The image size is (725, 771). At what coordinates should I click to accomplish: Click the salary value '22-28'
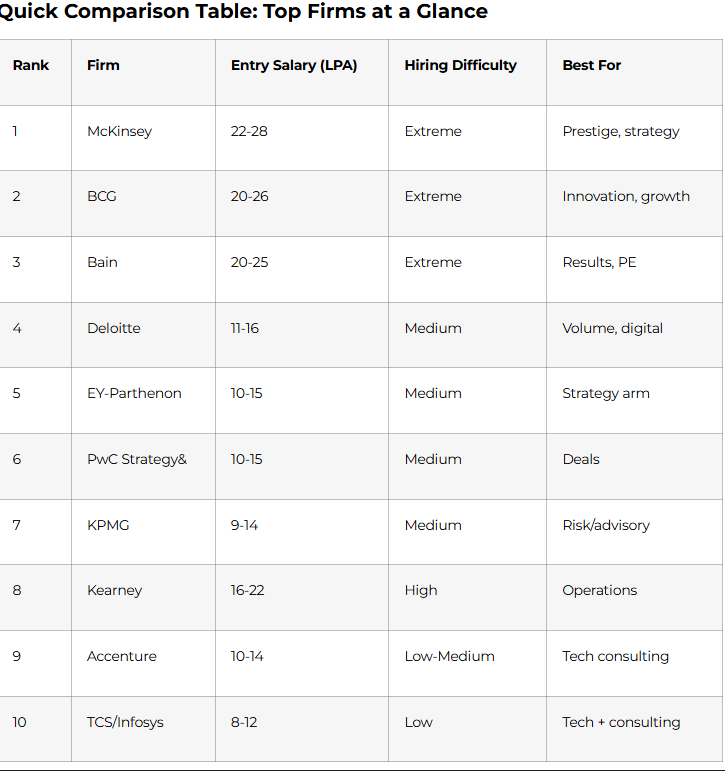click(x=249, y=131)
